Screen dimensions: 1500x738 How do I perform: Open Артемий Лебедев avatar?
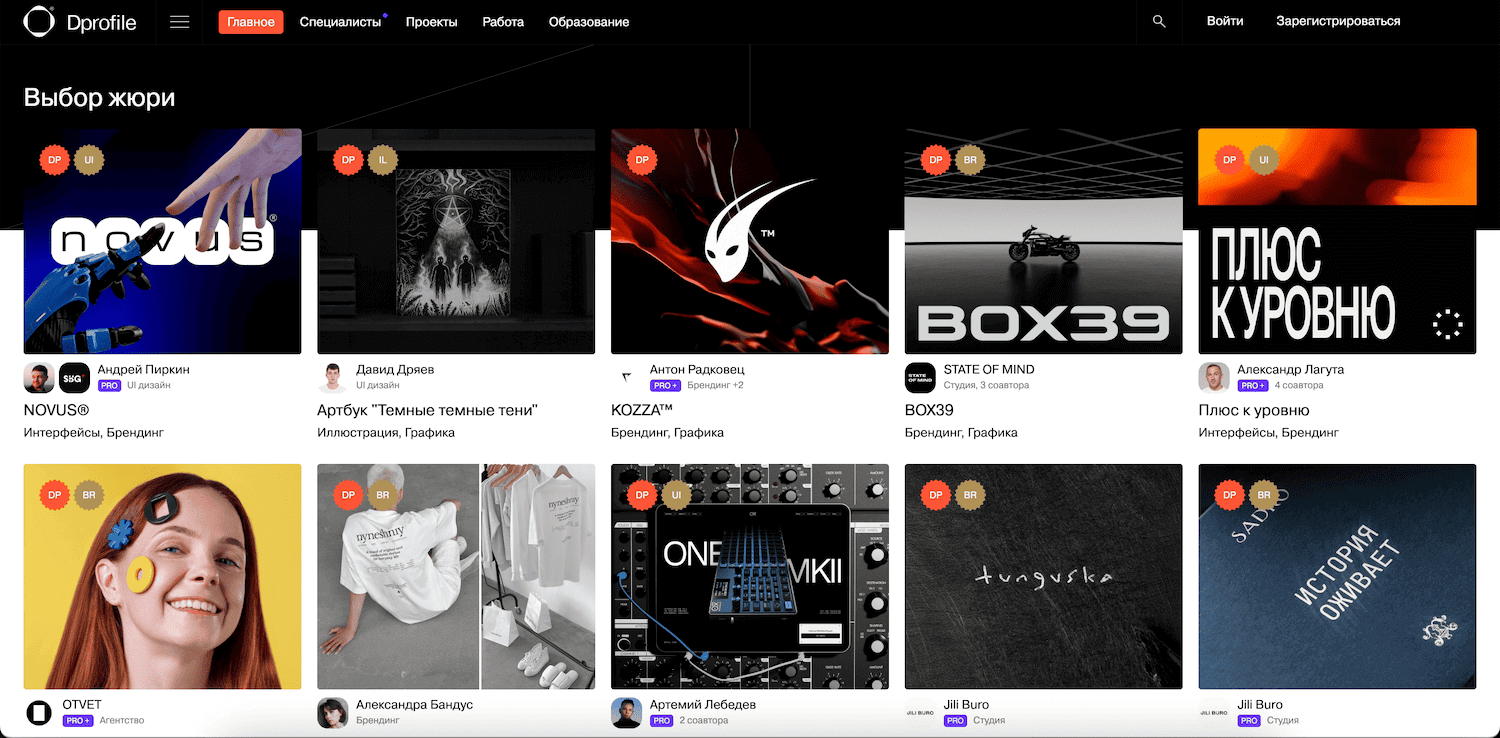(627, 712)
